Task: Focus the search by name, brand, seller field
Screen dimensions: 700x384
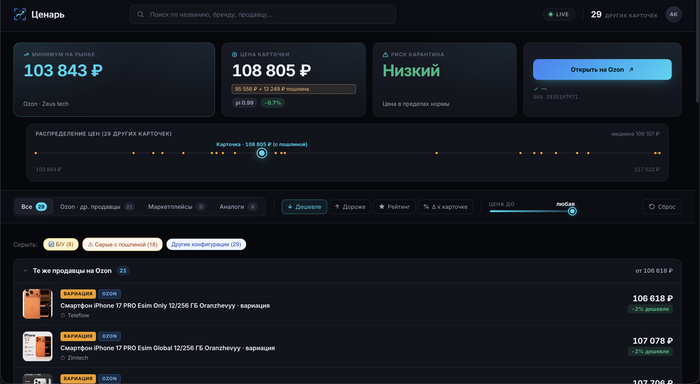Action: click(262, 14)
